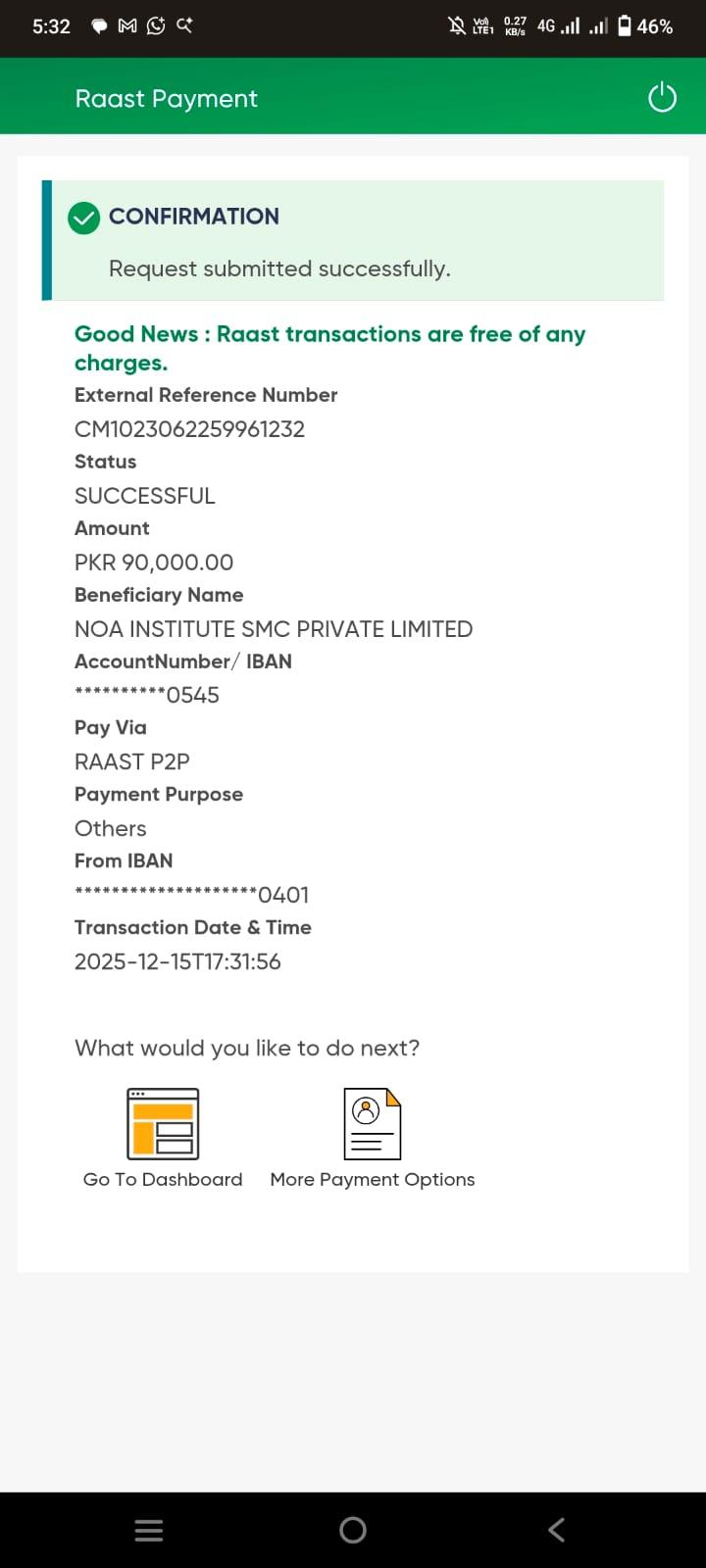Tap the Gmail notification icon in status bar

[x=127, y=26]
